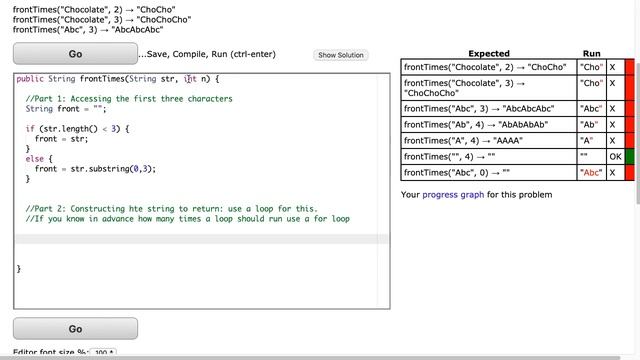This screenshot has height=360, width=640.
Task: Click the expected cell frontTimes("Abc", 0)
Action: tap(489, 172)
